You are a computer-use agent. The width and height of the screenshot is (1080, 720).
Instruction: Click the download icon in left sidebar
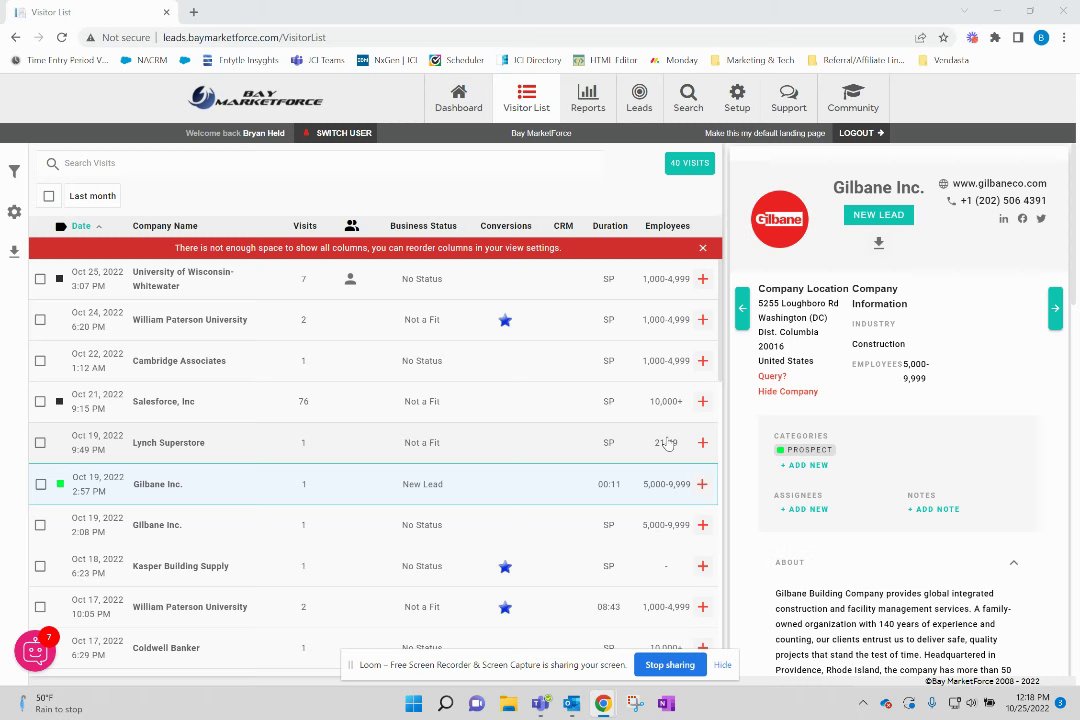[14, 251]
